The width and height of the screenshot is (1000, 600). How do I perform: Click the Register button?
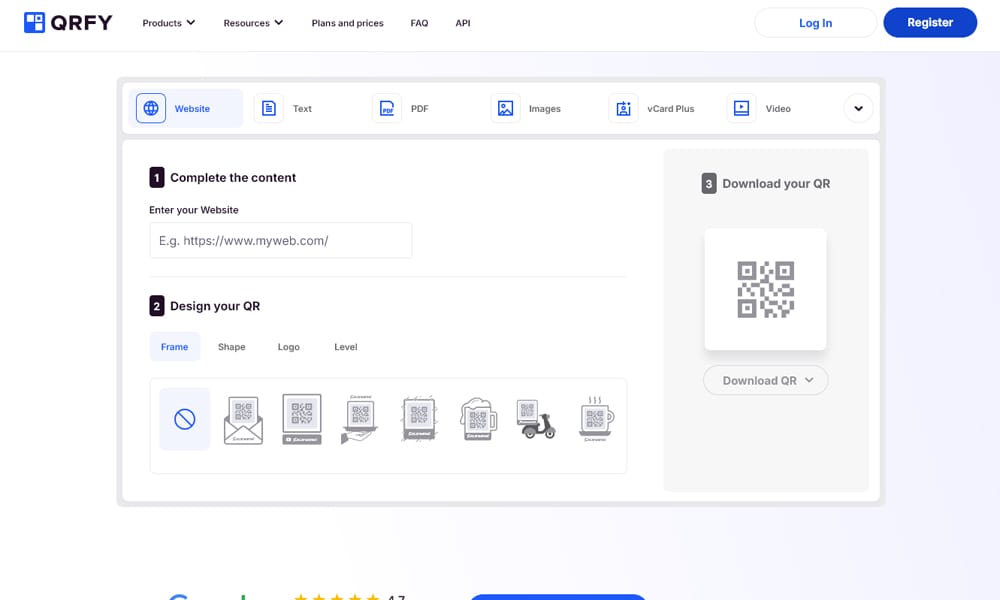point(929,23)
